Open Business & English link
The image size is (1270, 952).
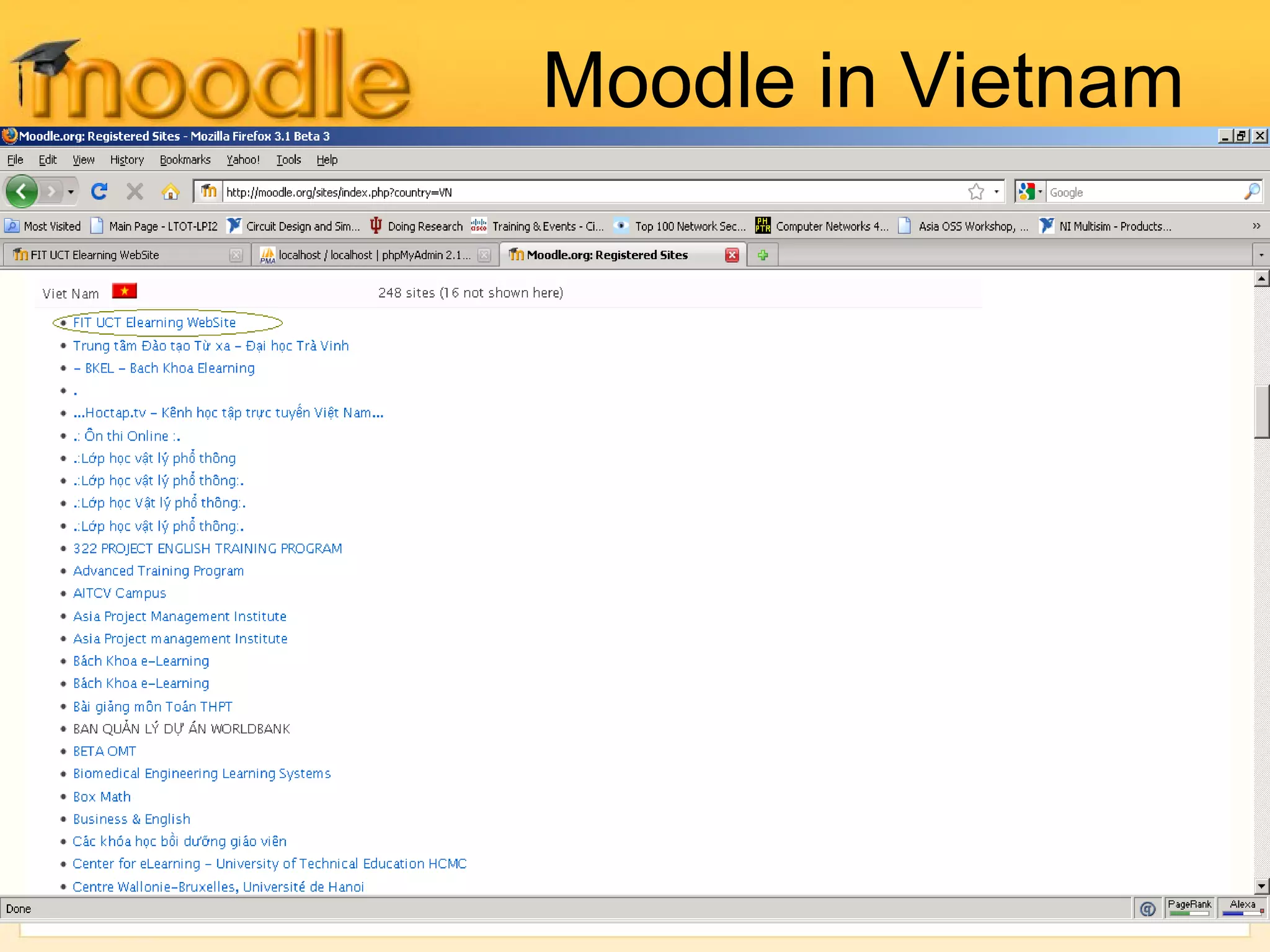click(131, 819)
